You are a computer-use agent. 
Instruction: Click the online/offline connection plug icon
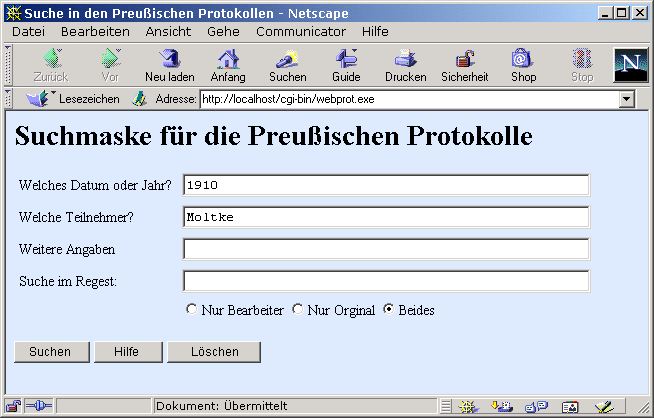39,405
